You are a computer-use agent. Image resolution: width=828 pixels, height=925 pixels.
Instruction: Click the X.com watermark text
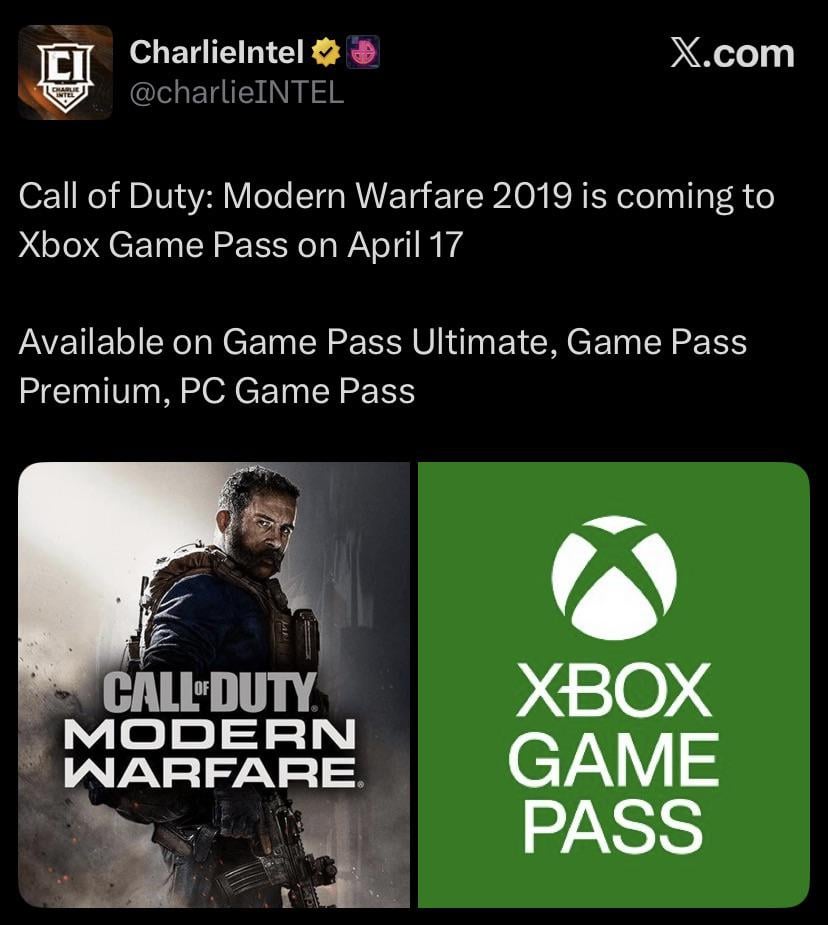(732, 54)
